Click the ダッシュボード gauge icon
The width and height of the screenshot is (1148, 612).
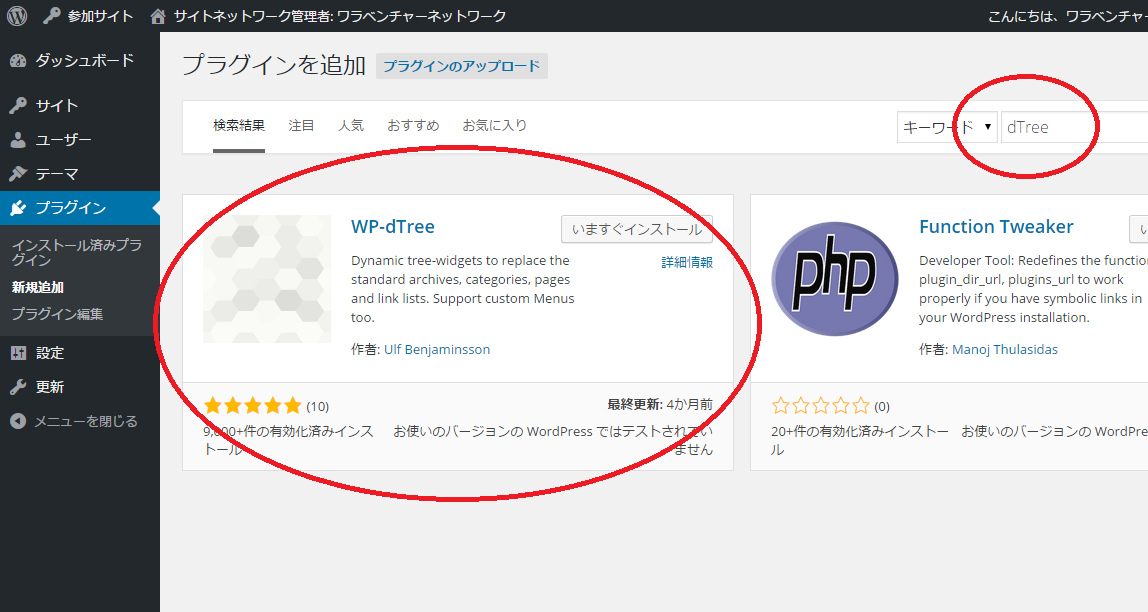tap(18, 61)
